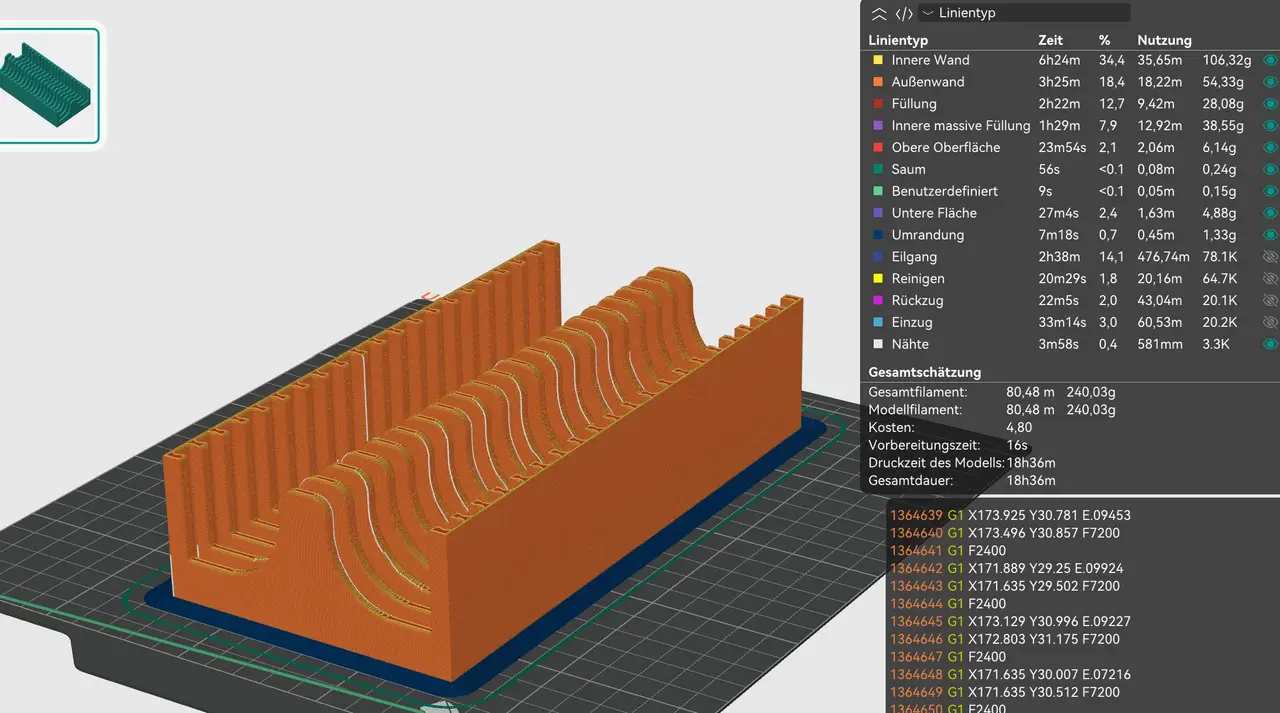Hide the Füllung line type
1280x713 pixels.
coord(1270,104)
